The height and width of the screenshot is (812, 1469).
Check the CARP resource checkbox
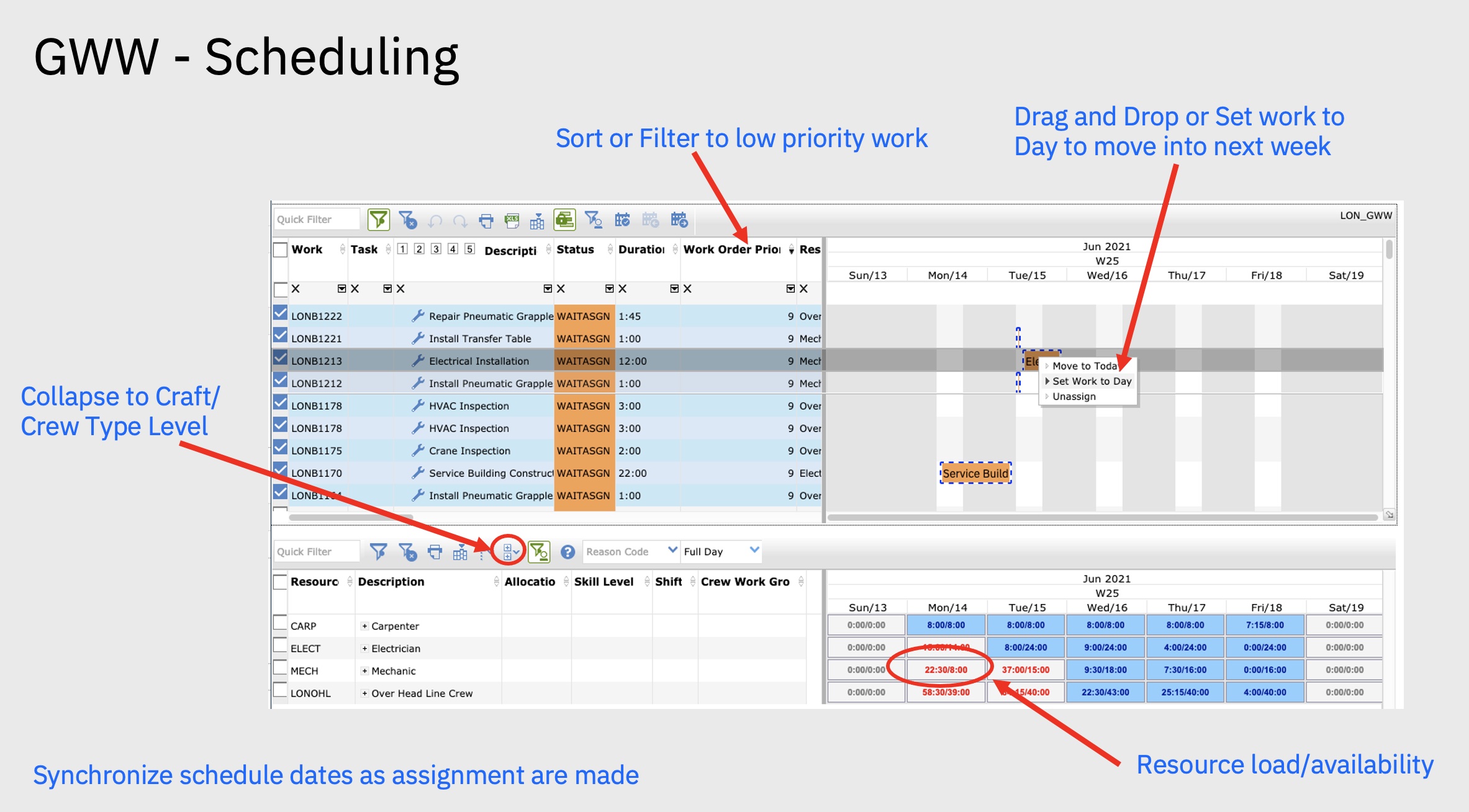pyautogui.click(x=281, y=623)
